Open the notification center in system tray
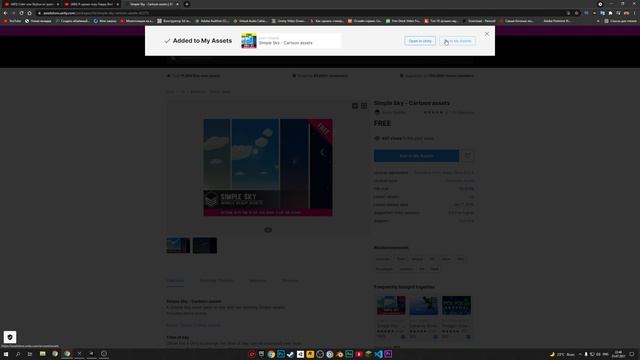 (x=631, y=354)
